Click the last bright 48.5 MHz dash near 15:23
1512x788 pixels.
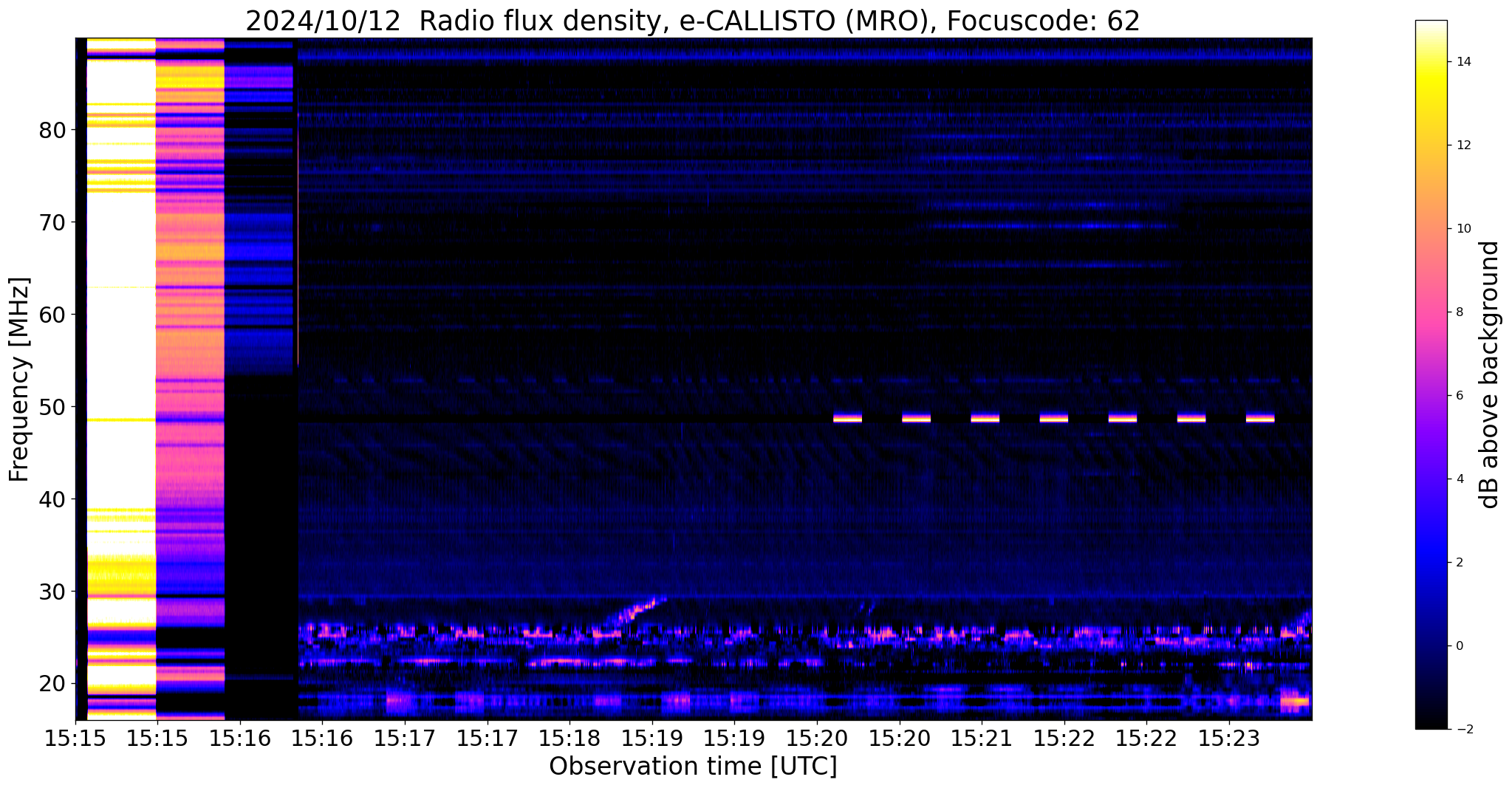pos(1260,417)
